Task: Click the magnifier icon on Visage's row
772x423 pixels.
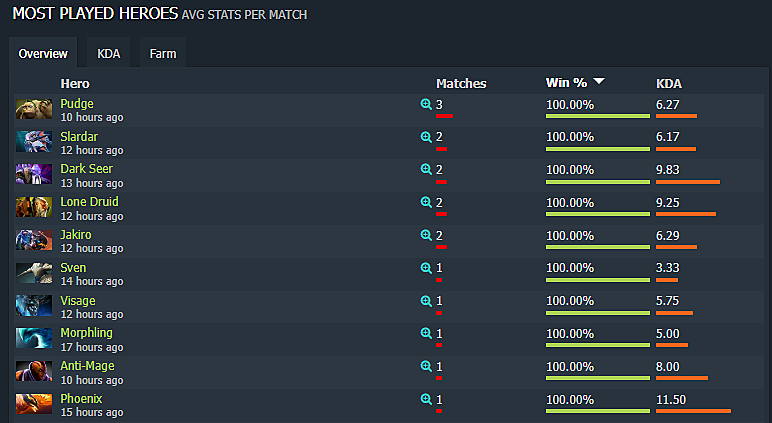Action: [426, 300]
